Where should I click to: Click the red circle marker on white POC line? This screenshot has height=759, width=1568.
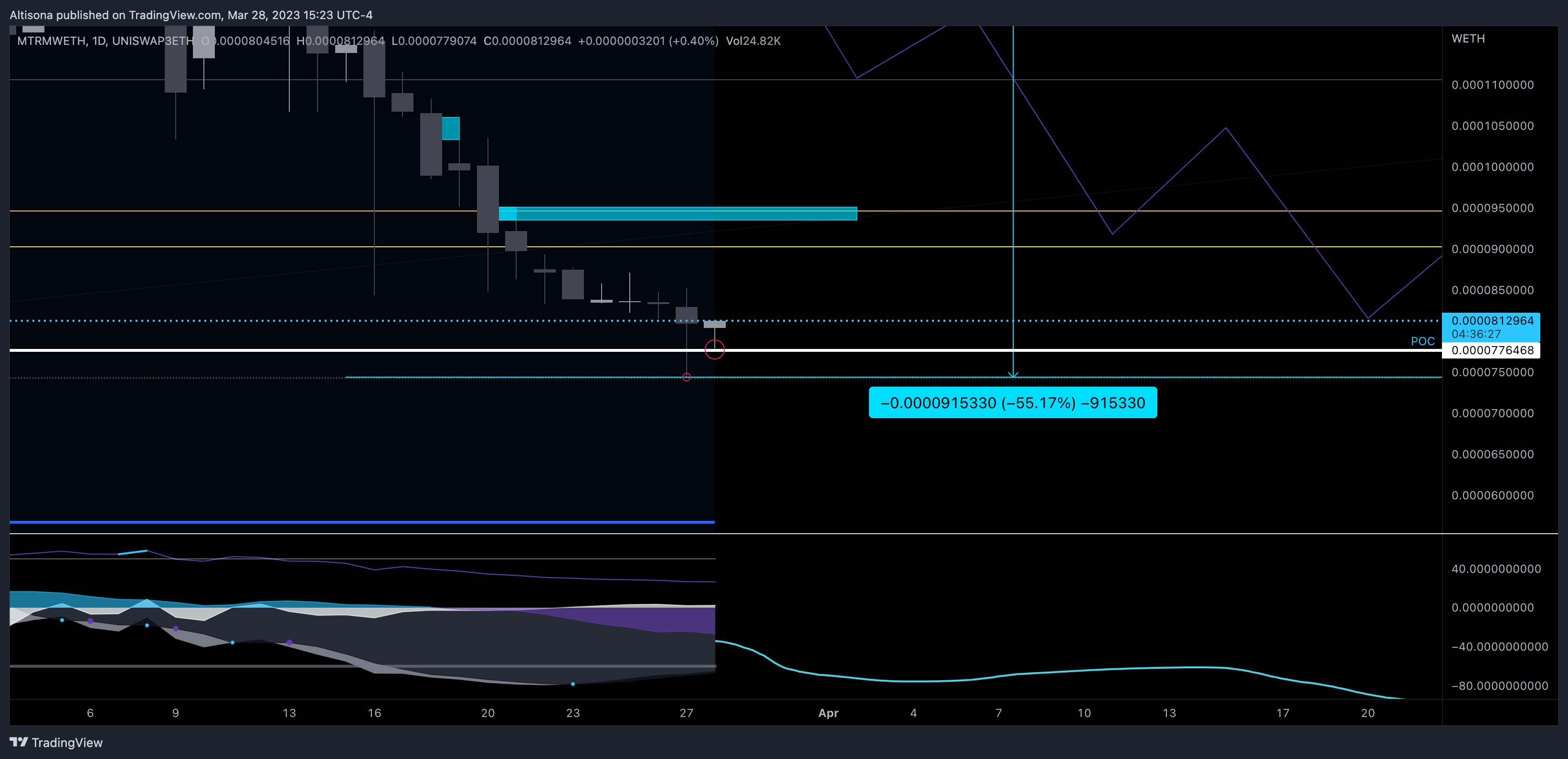(715, 349)
